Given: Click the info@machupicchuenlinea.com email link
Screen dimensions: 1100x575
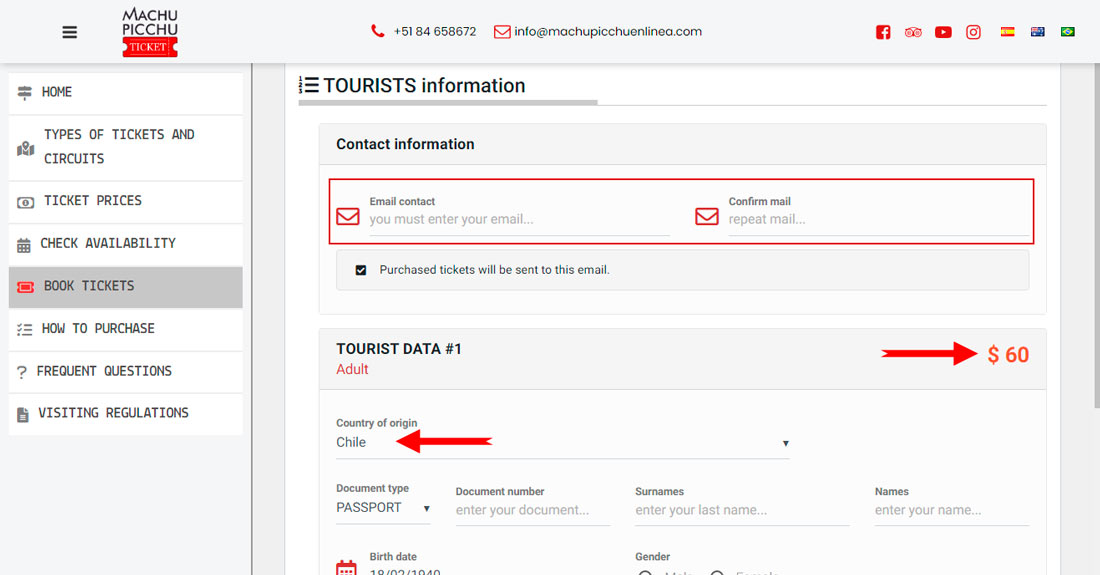Looking at the screenshot, I should coord(607,32).
